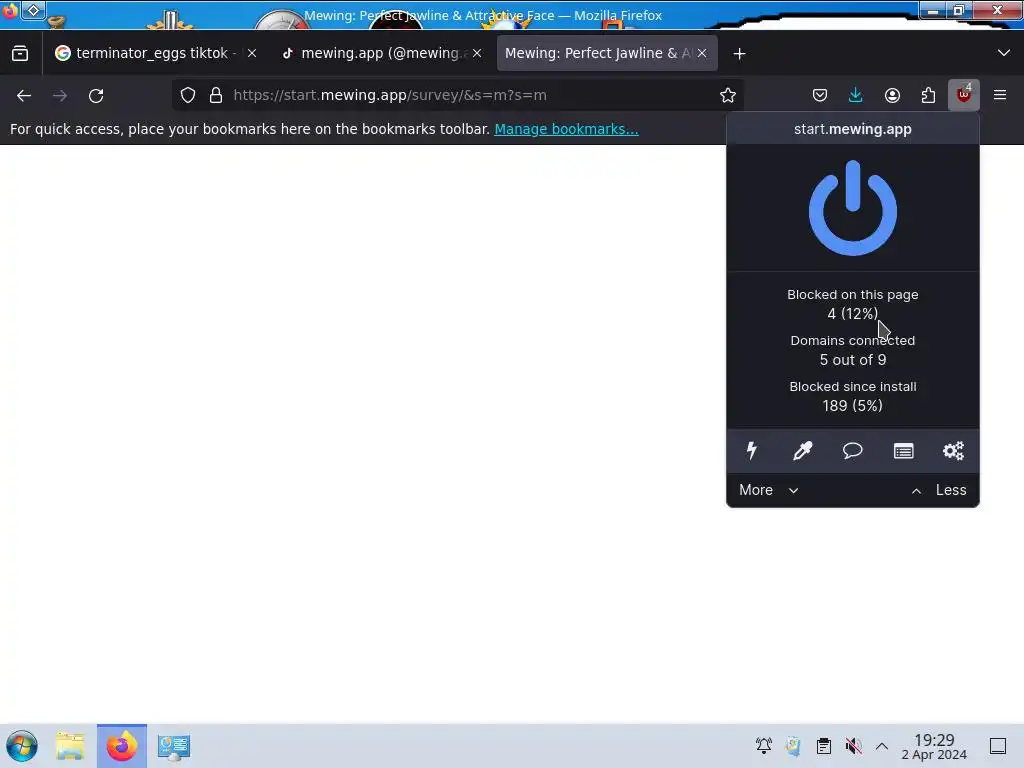Click start.mewing.app hostname in uBlock popup
The width and height of the screenshot is (1024, 768).
tap(852, 129)
